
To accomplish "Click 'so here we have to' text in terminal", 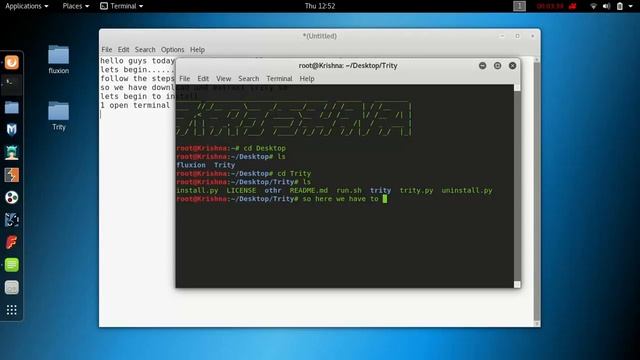I will point(340,199).
